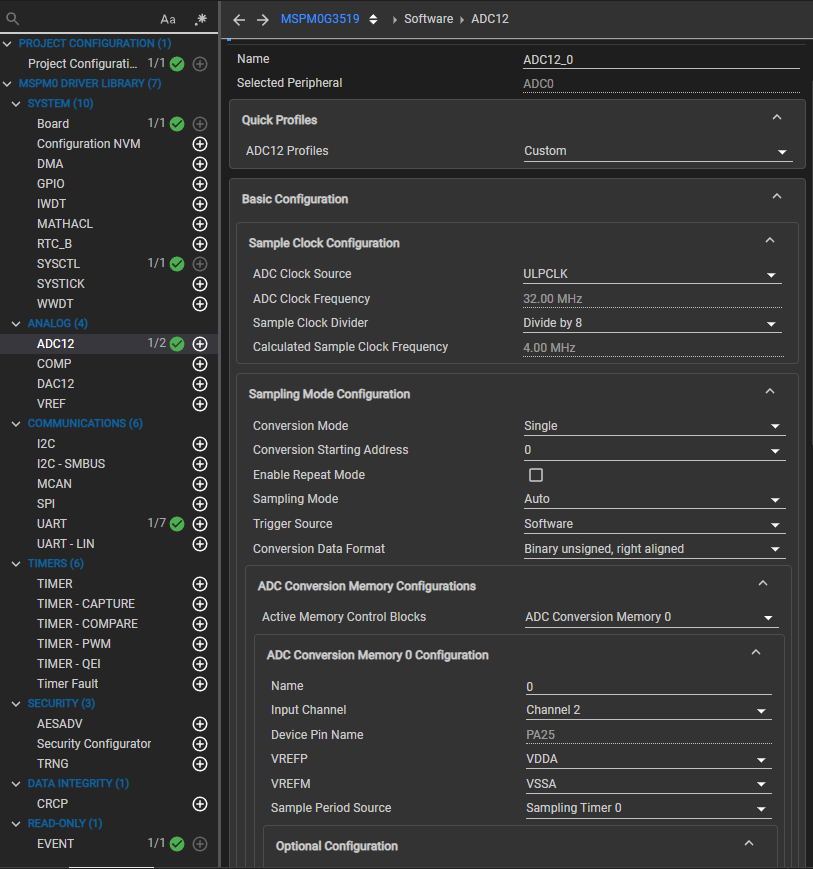Add a VREF instance
The height and width of the screenshot is (869, 813).
tap(200, 404)
